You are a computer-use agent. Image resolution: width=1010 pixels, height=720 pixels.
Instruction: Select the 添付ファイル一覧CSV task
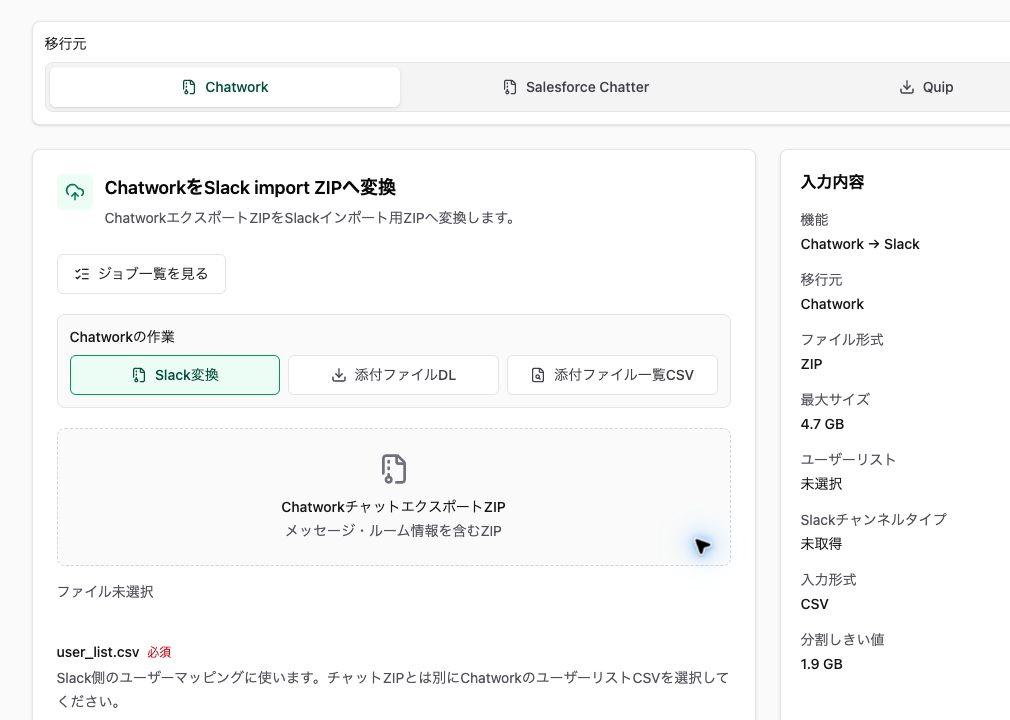click(612, 375)
